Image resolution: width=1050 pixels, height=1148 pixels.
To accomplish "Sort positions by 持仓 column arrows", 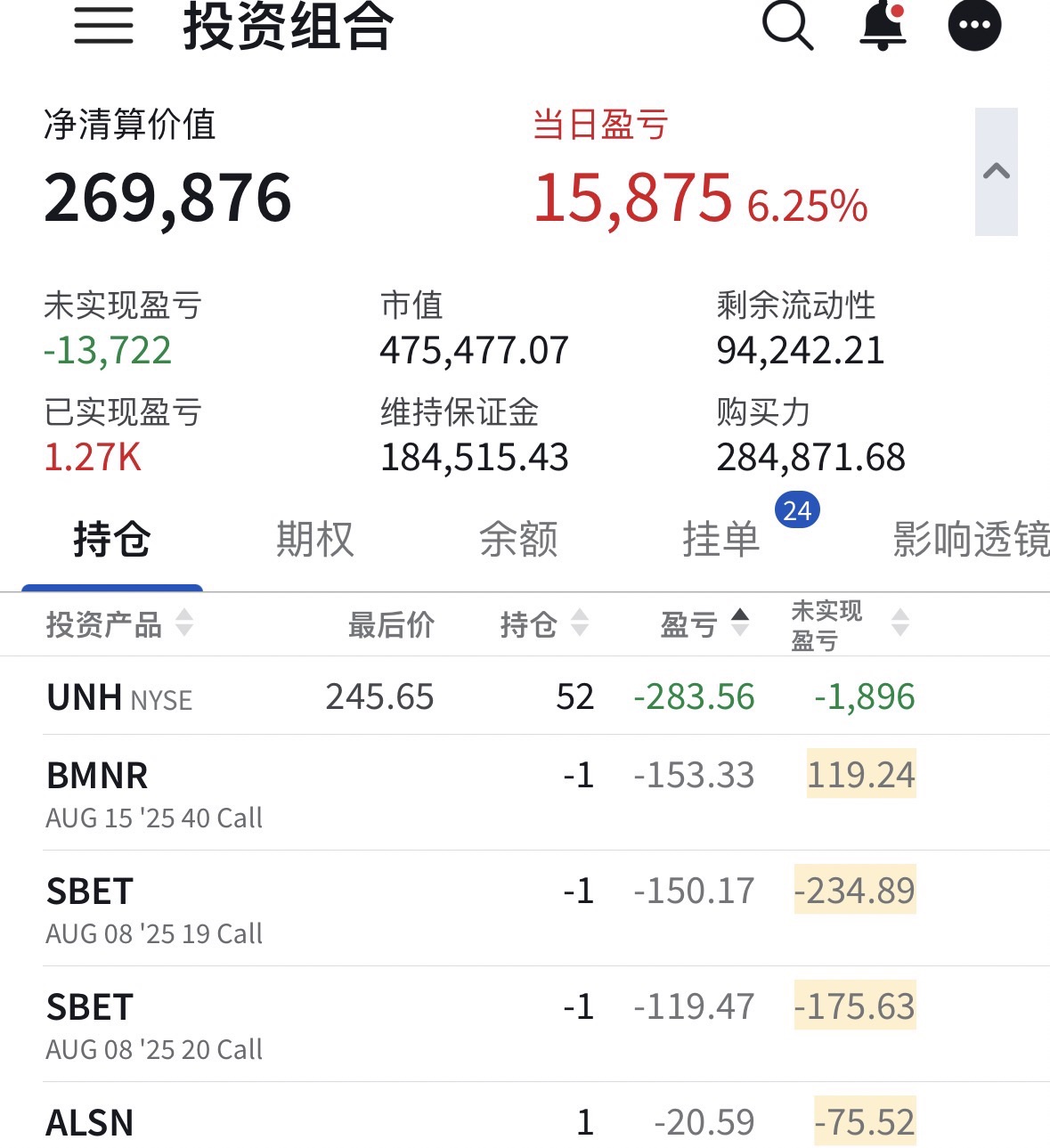I will pyautogui.click(x=579, y=623).
